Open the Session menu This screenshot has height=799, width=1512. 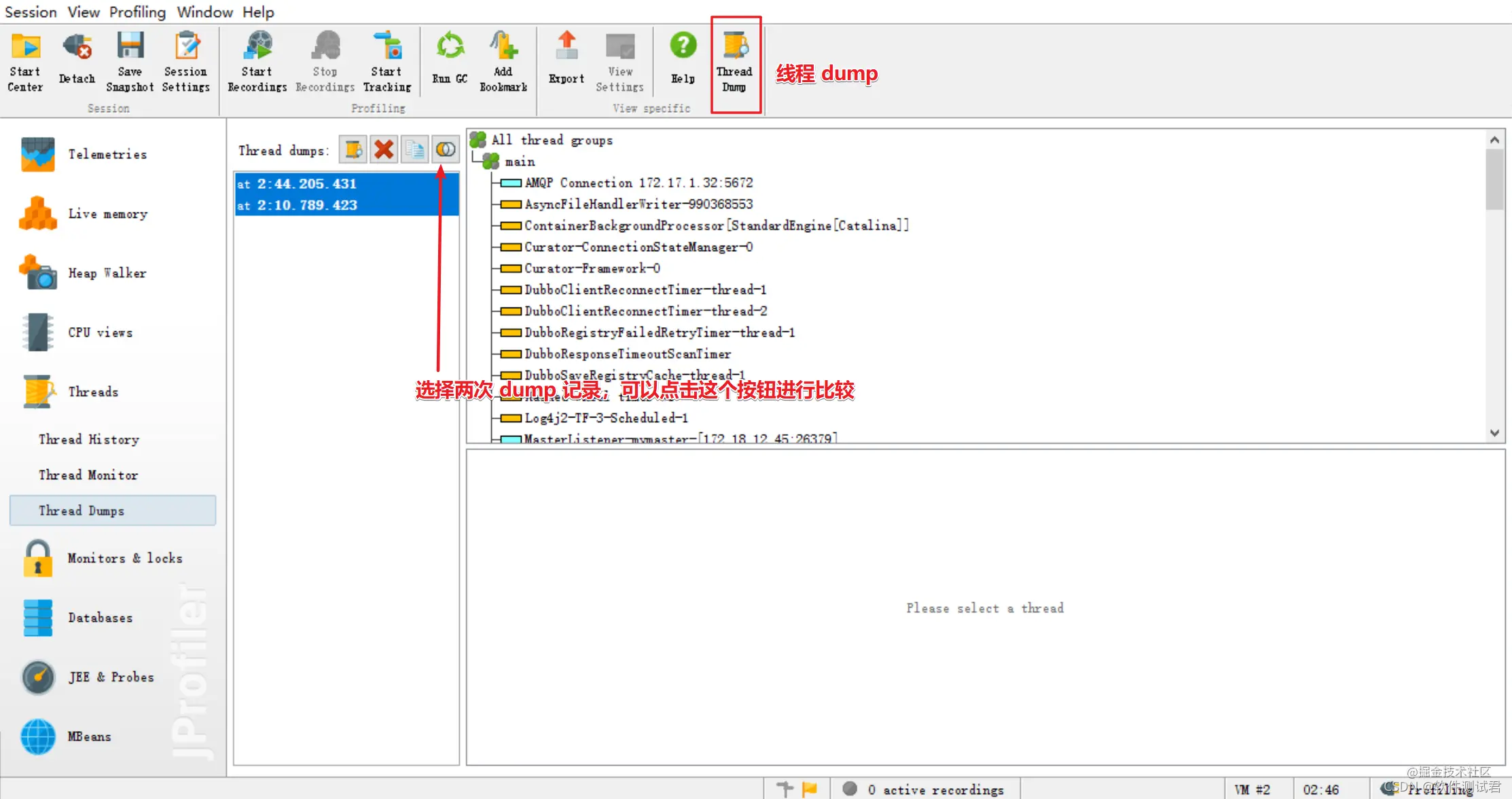pyautogui.click(x=31, y=12)
